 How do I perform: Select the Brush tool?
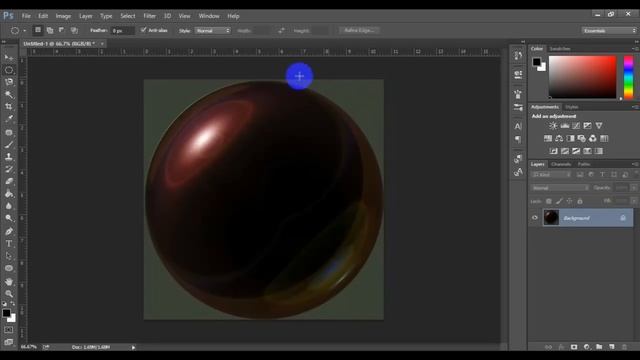click(9, 144)
